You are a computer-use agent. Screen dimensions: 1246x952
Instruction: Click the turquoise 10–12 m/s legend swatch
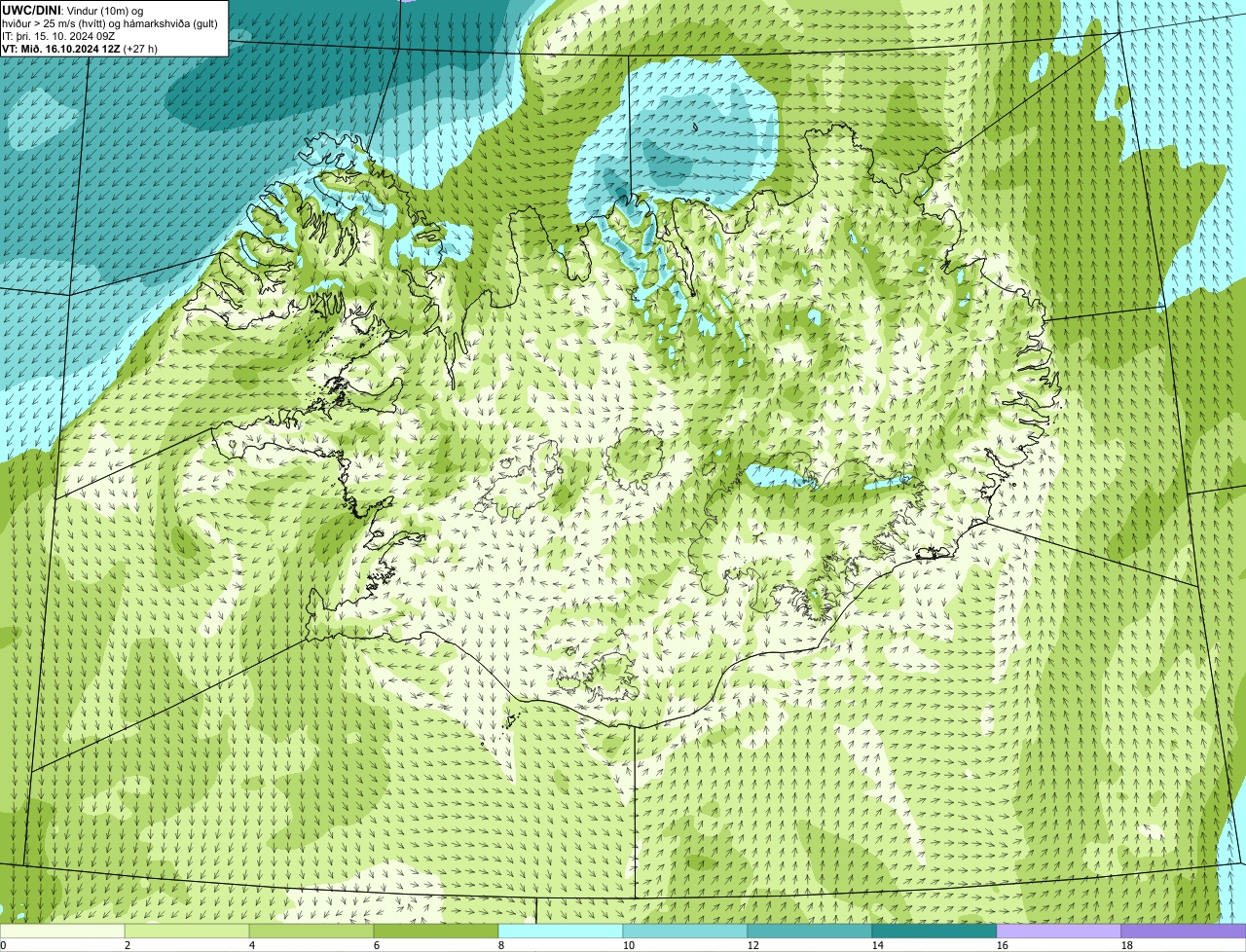click(685, 931)
